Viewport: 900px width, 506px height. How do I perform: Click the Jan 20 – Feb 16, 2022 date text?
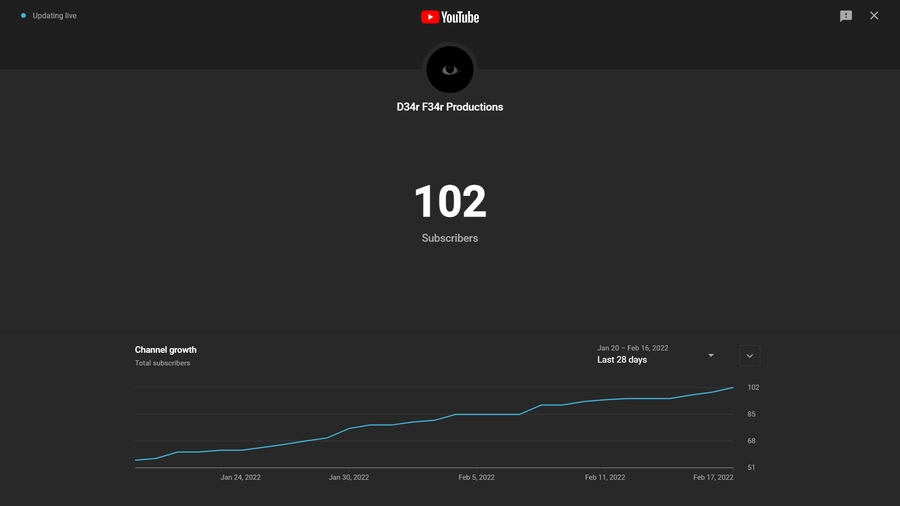tap(633, 348)
